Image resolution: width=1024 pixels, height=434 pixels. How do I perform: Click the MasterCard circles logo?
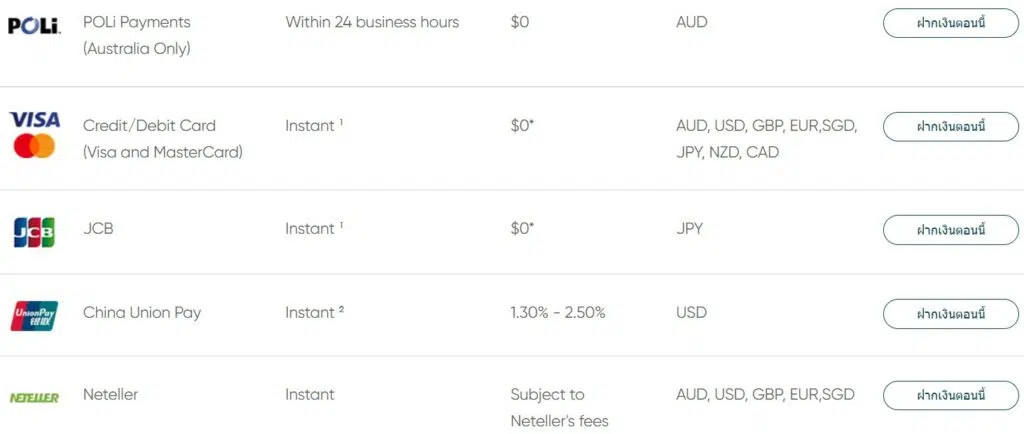pos(34,146)
